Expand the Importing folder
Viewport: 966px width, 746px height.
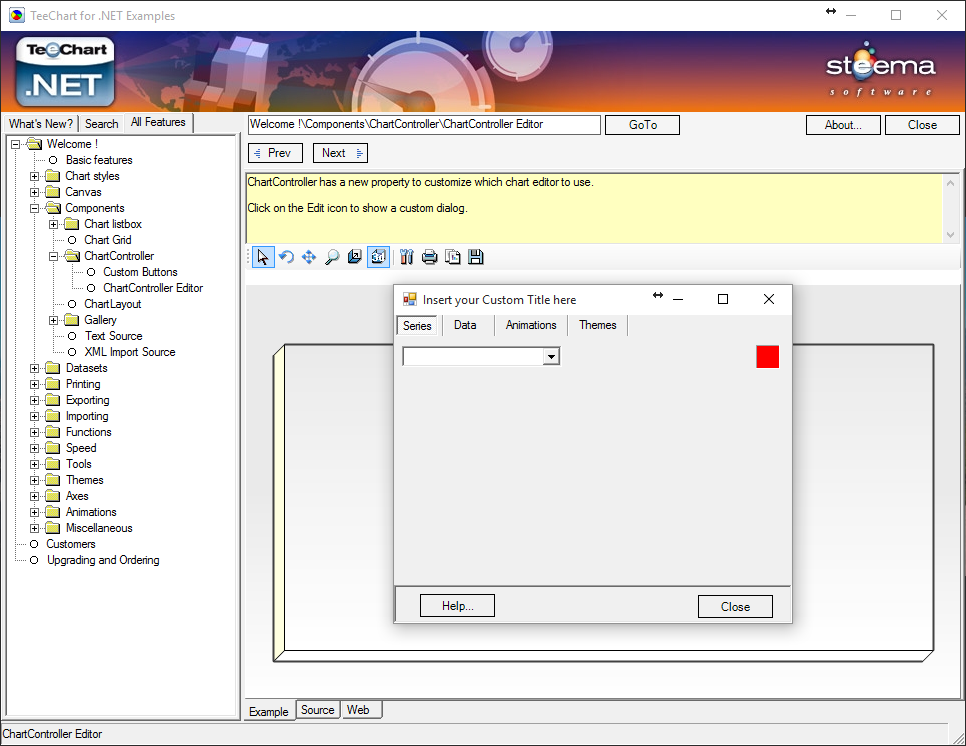pos(34,416)
